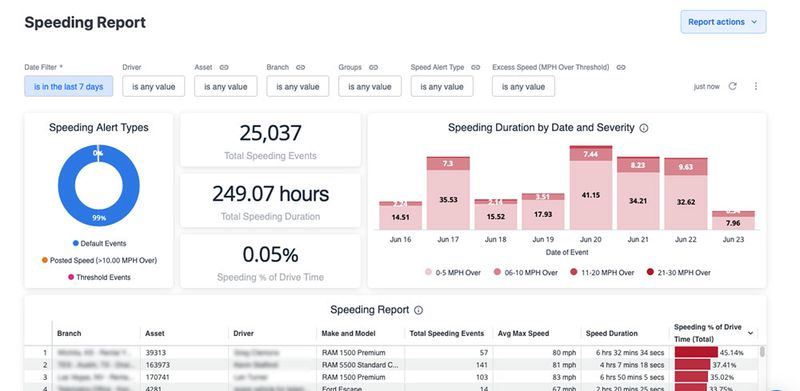Click the link icon beside Branch filter

(301, 67)
